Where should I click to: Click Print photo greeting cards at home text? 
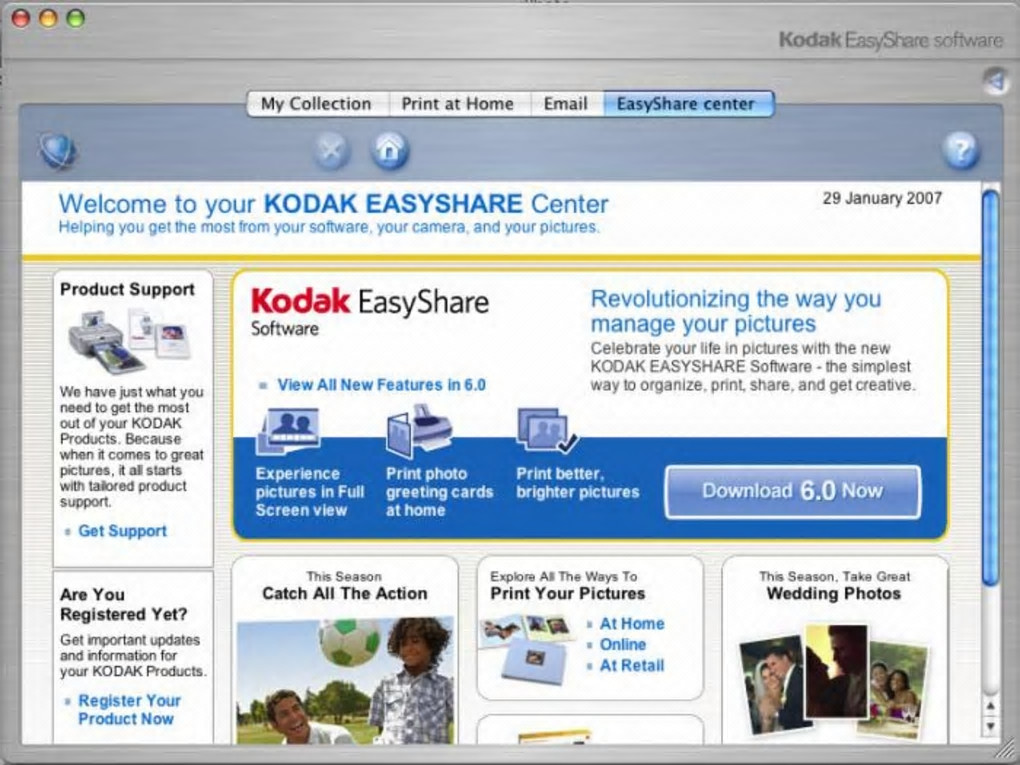pos(439,492)
